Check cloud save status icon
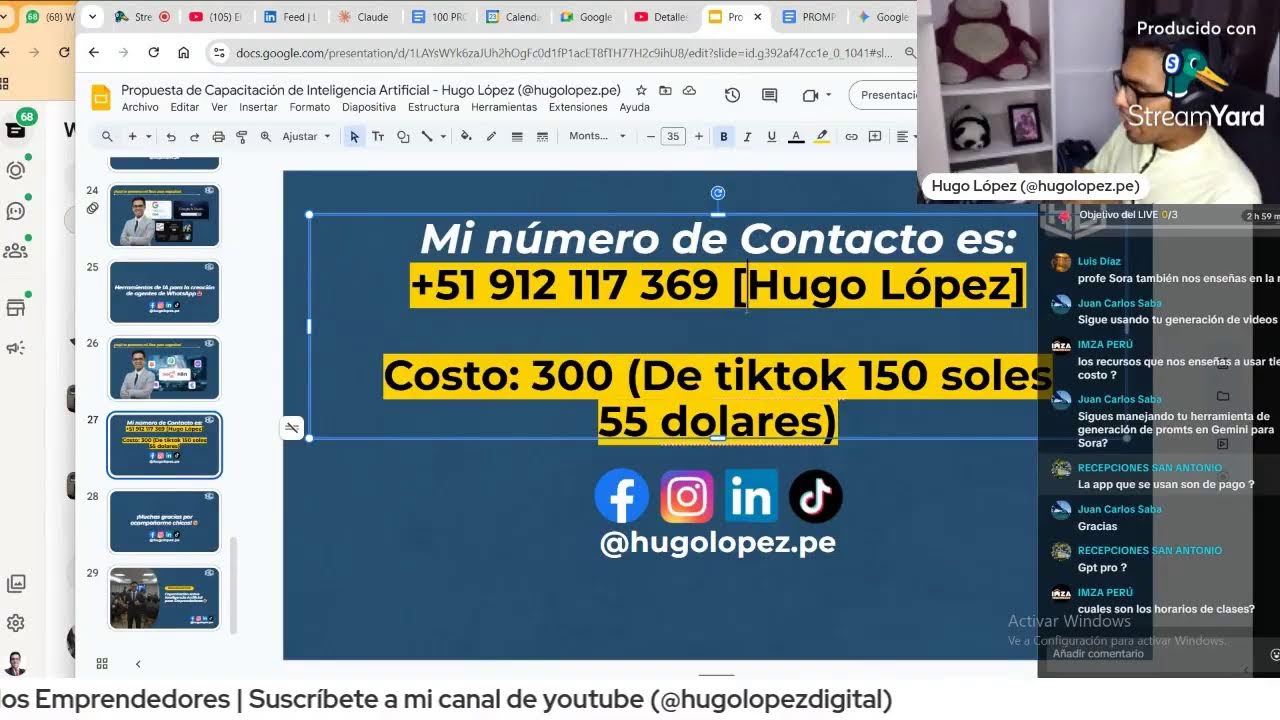Image resolution: width=1280 pixels, height=720 pixels. click(688, 90)
